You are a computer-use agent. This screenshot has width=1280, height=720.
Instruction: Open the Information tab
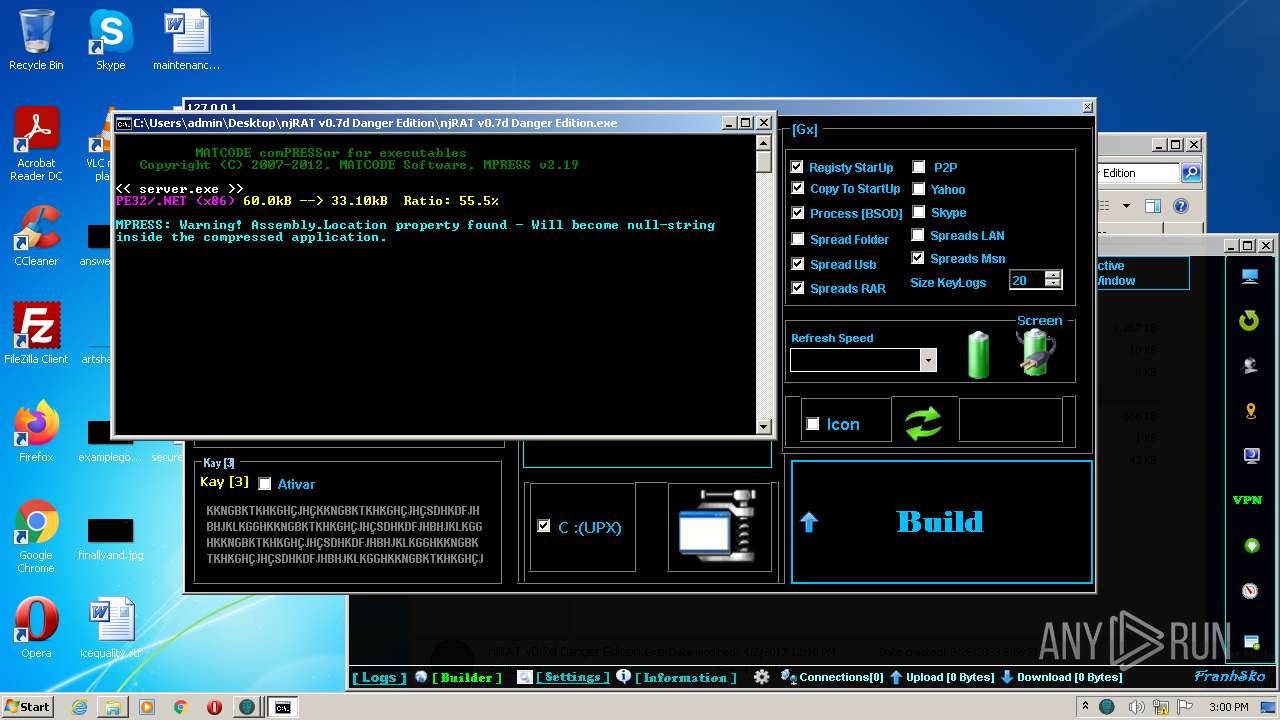coord(685,677)
